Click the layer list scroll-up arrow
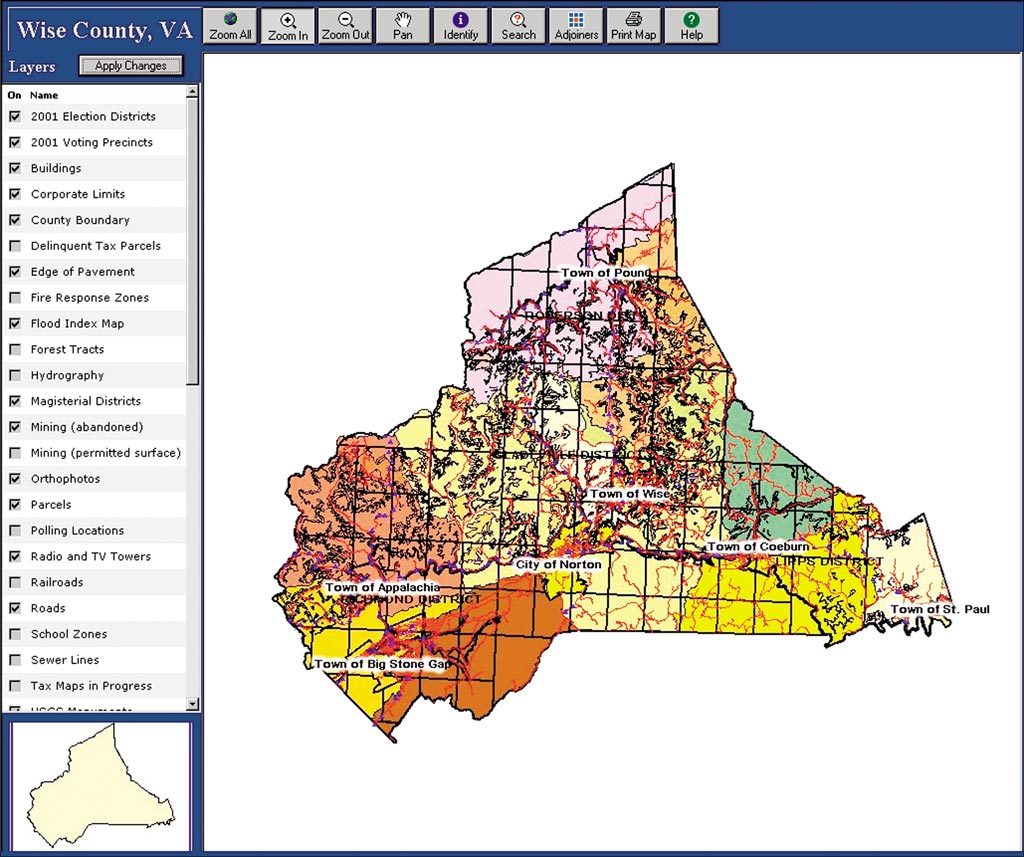The height and width of the screenshot is (857, 1024). tap(192, 92)
